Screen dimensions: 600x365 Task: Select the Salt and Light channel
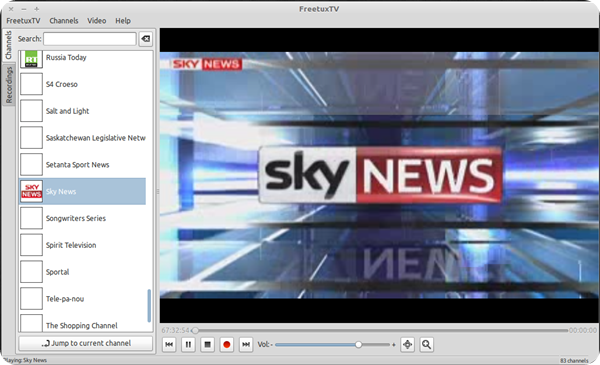point(83,111)
